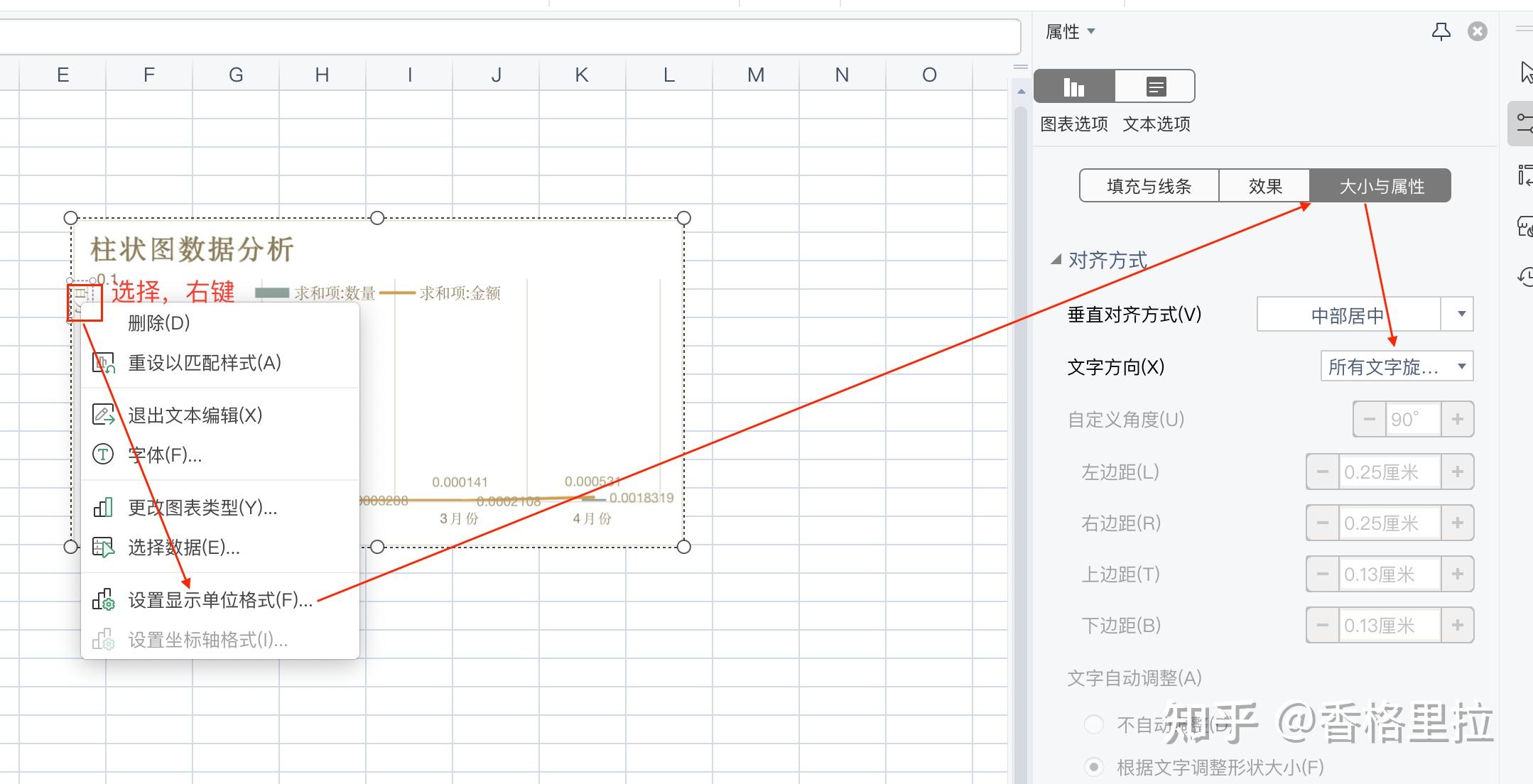This screenshot has height=784, width=1533.
Task: Close the 属性 panel with X icon
Action: [x=1478, y=31]
